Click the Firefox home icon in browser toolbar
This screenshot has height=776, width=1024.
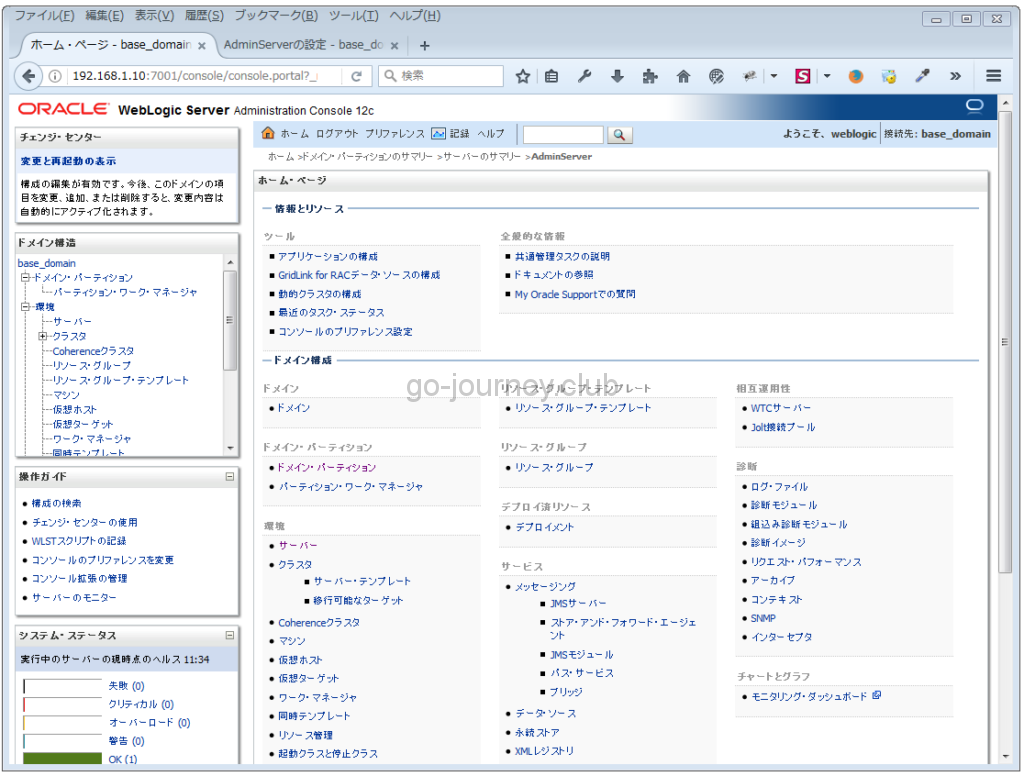pyautogui.click(x=684, y=75)
